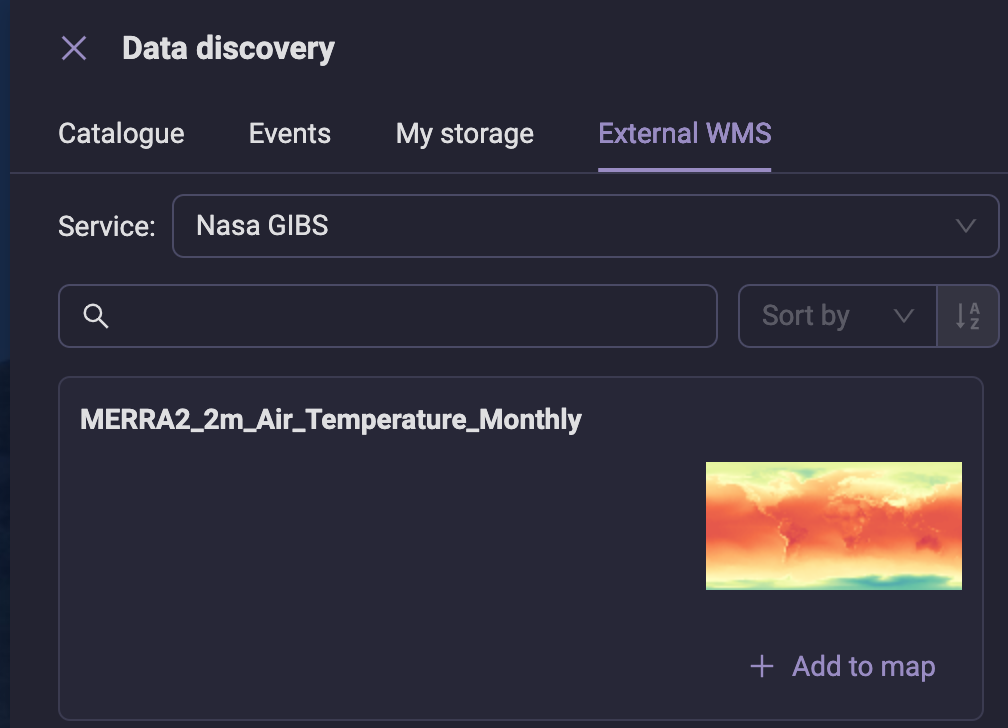Open the Nasa GIBS service dropdown
The width and height of the screenshot is (1008, 728).
point(586,226)
